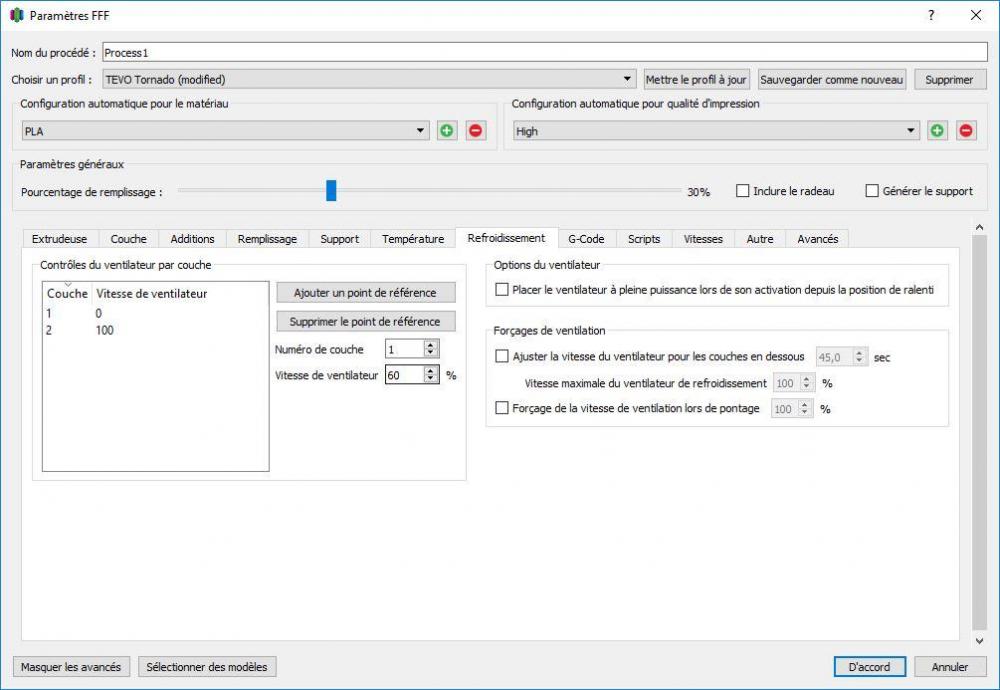
Task: Remove the PLA material configuration (red minus)
Action: click(x=475, y=131)
